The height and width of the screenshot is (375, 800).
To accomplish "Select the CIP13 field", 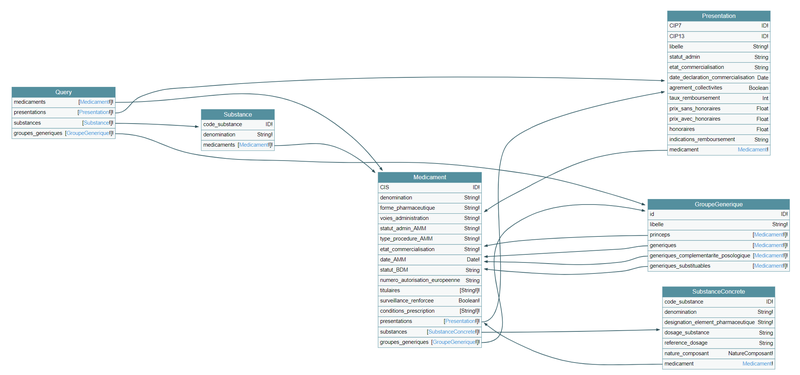I will point(718,36).
